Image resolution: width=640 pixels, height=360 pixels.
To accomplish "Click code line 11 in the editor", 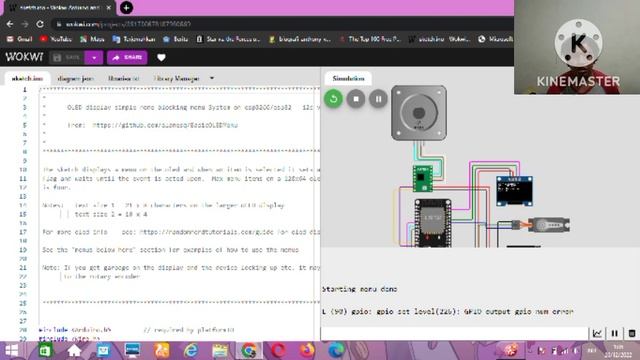I will (x=181, y=179).
